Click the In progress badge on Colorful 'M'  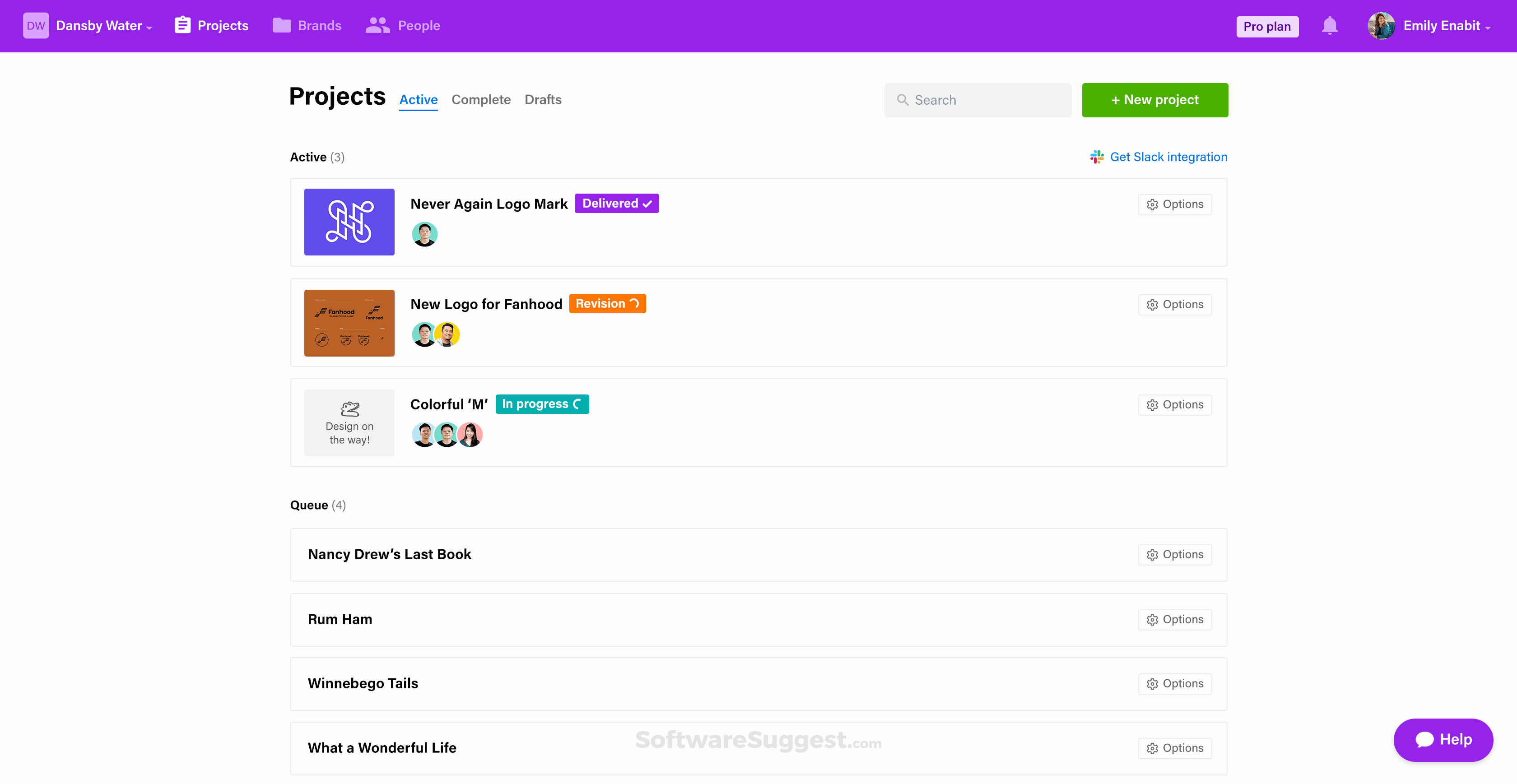coord(542,404)
